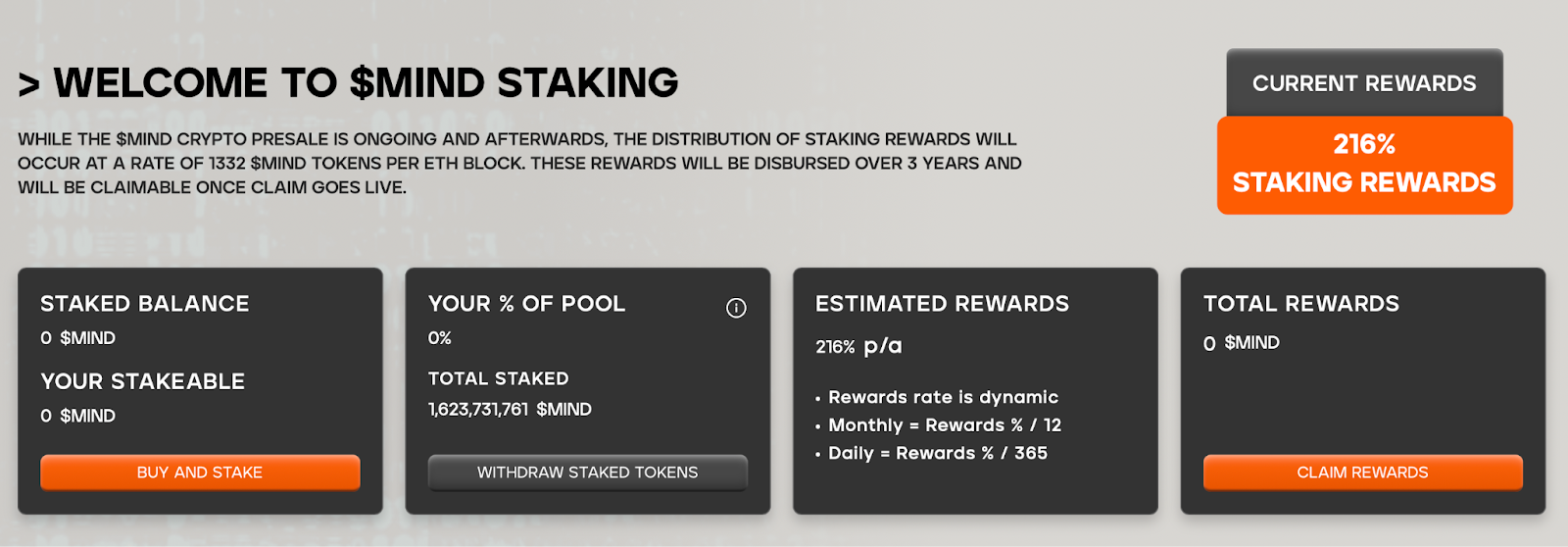
Task: Click the 216% Staking Rewards orange badge
Action: coord(1365,165)
